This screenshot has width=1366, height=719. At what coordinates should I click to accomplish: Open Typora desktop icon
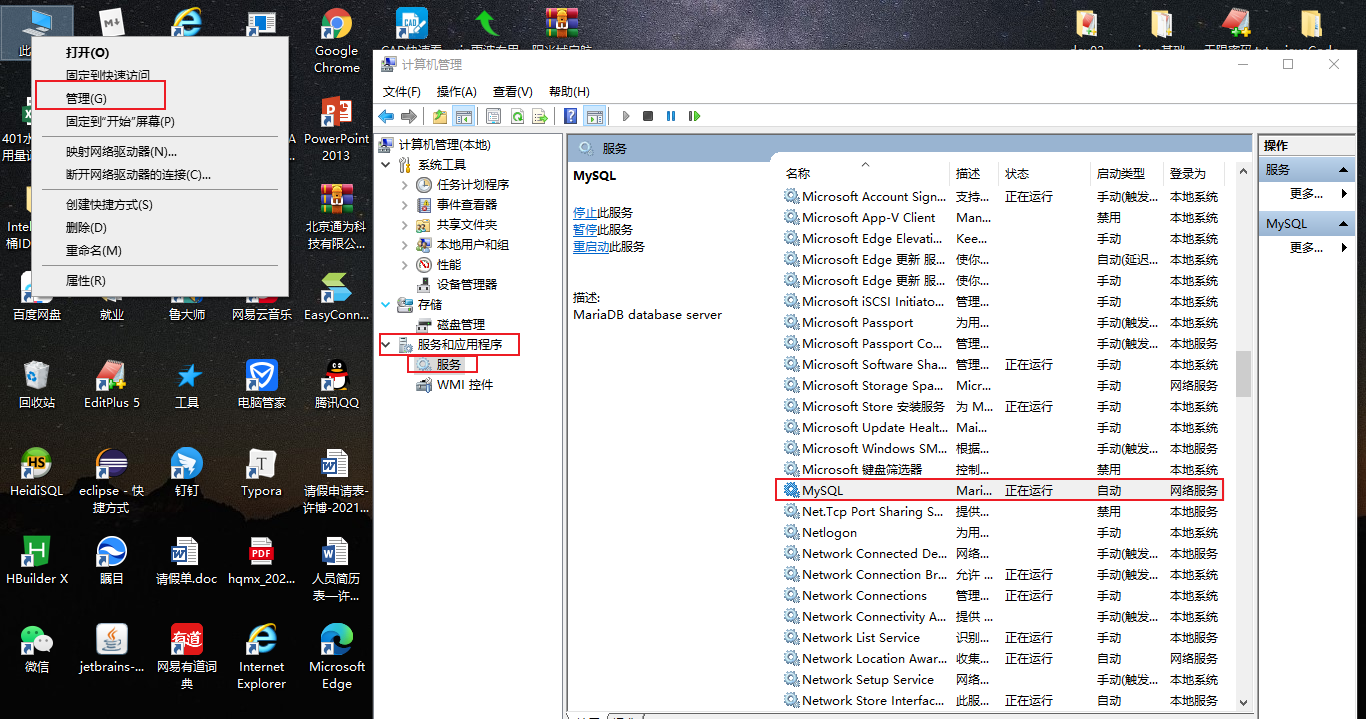pyautogui.click(x=261, y=472)
